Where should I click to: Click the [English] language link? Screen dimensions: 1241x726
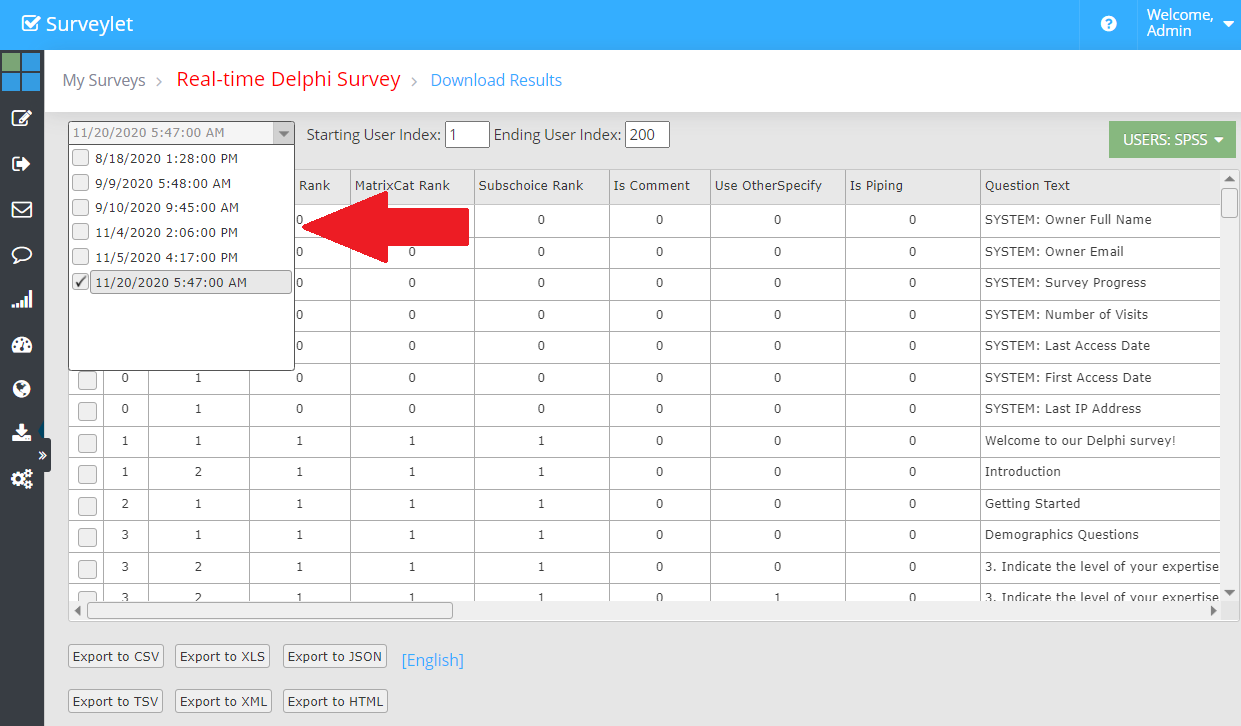pyautogui.click(x=432, y=660)
